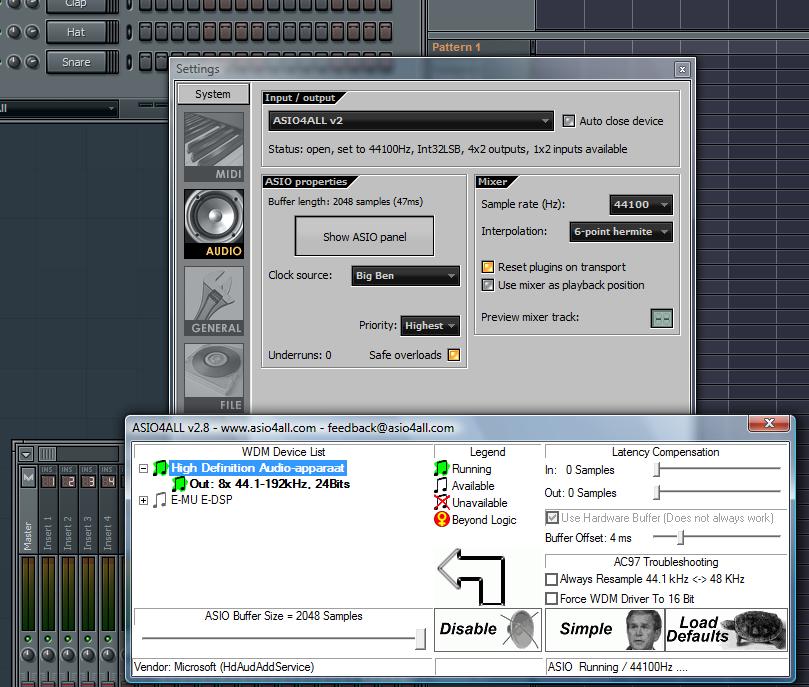
Task: Click the Buffer Offset slider
Action: (x=681, y=537)
